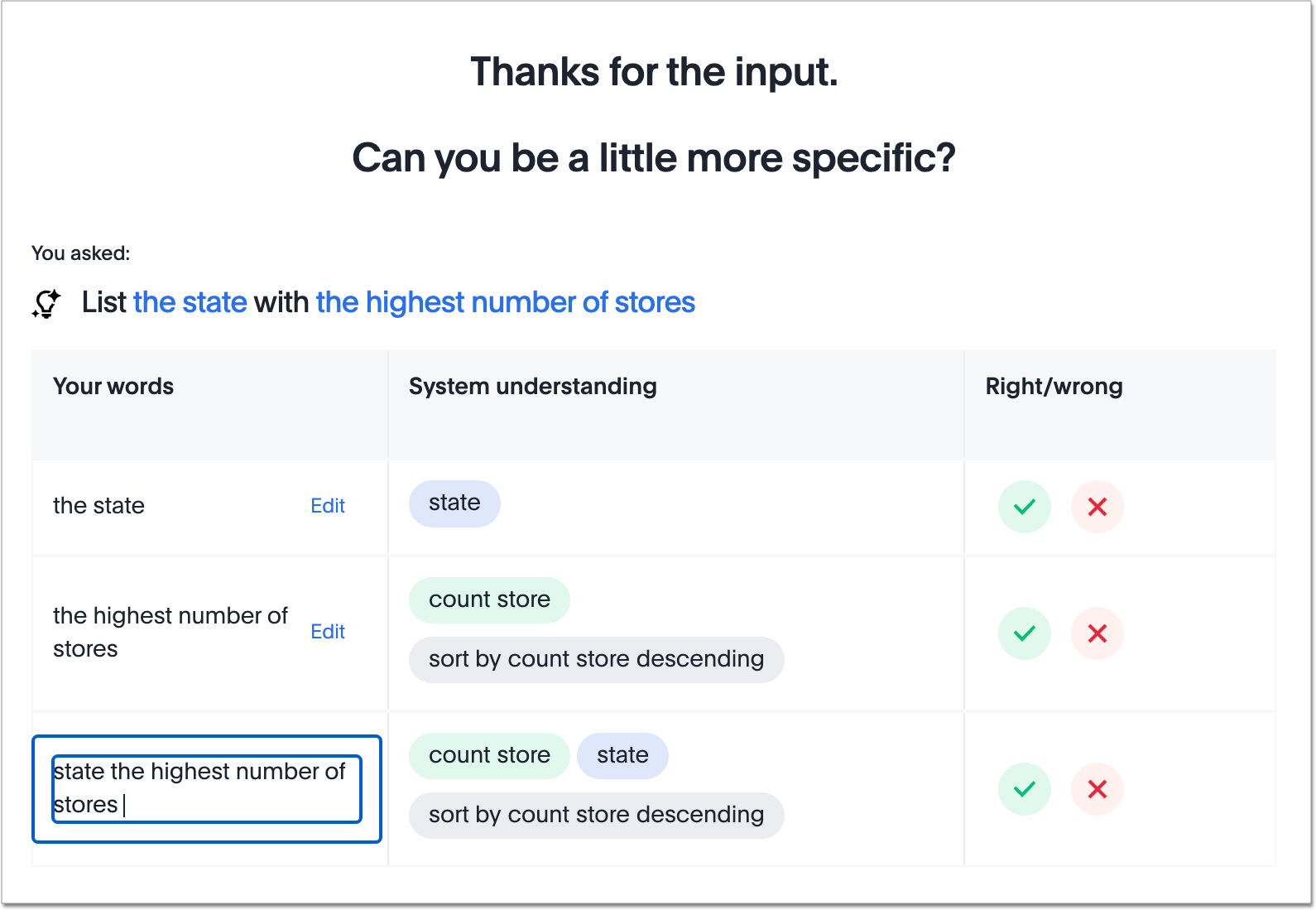Click the "sort by count store descending" chip
Image resolution: width=1316 pixels, height=910 pixels.
(595, 659)
